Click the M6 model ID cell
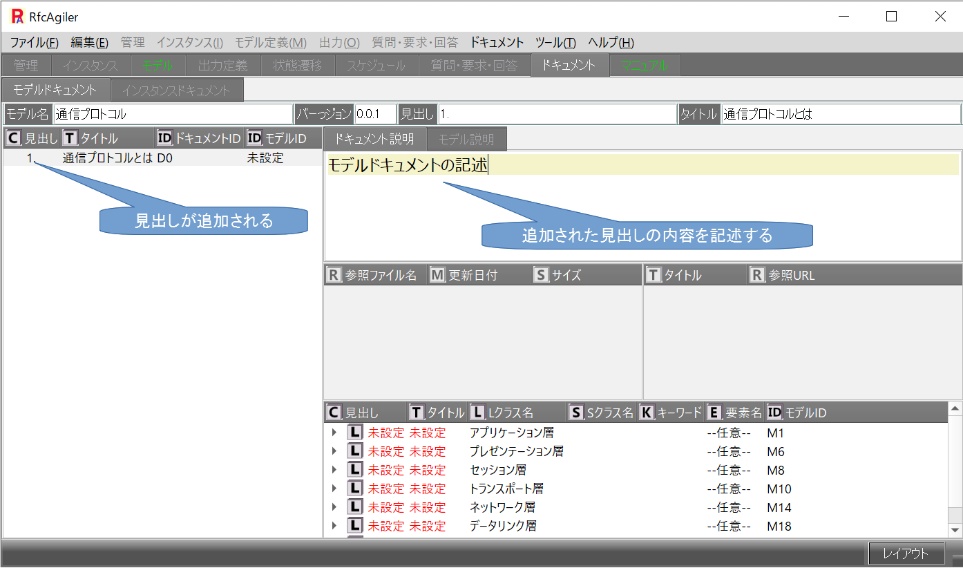The width and height of the screenshot is (963, 568). [776, 451]
